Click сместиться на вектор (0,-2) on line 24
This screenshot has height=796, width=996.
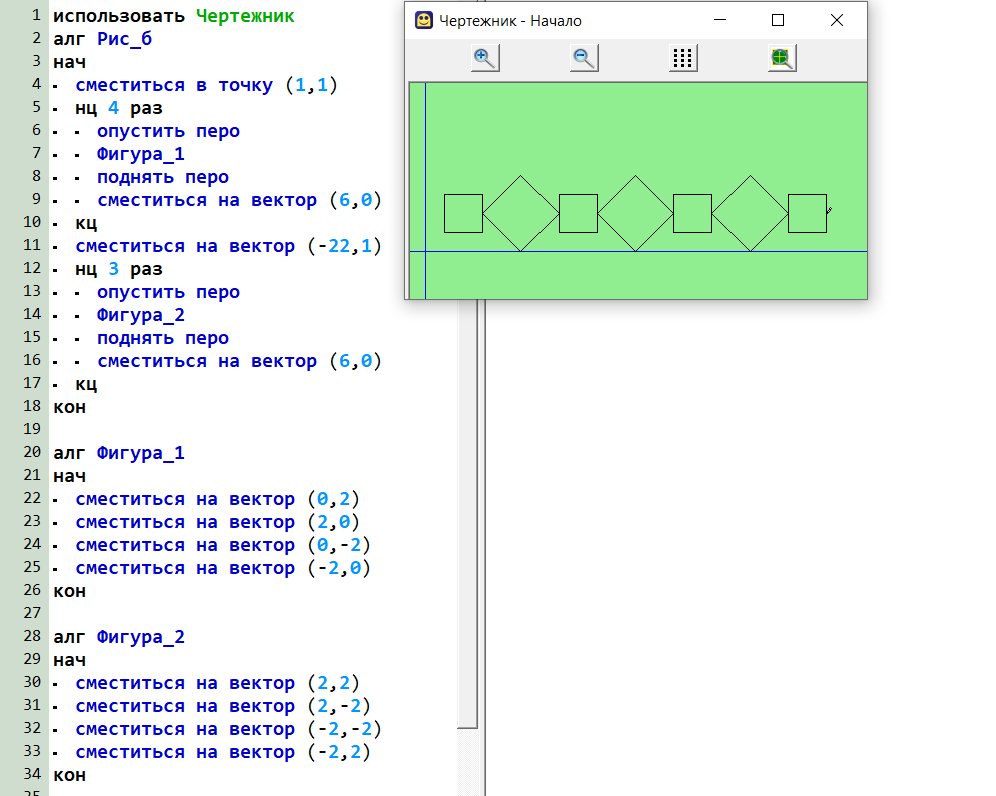pos(223,546)
